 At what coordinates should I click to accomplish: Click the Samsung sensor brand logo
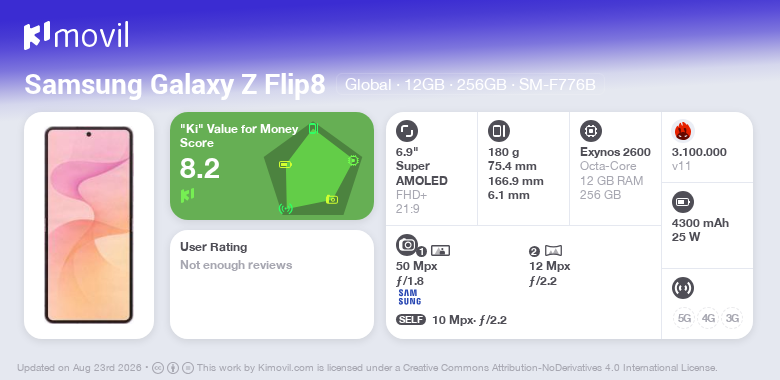point(409,297)
